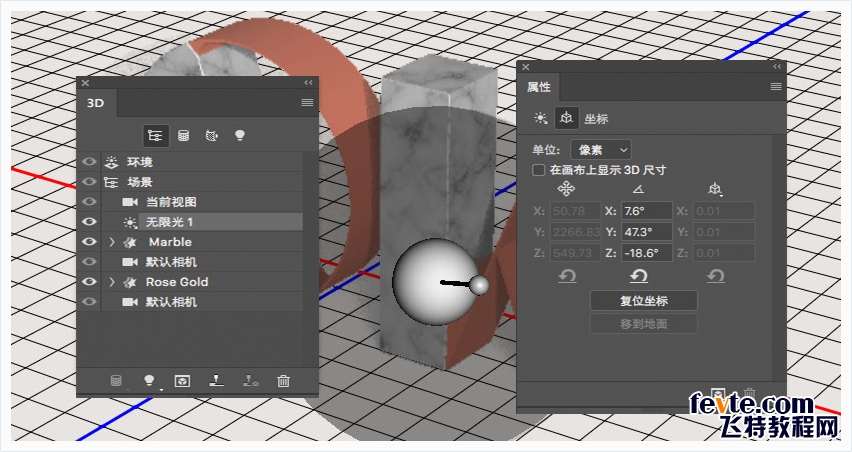This screenshot has height=452, width=852.
Task: Select the 场景 row
Action: pyautogui.click(x=202, y=182)
